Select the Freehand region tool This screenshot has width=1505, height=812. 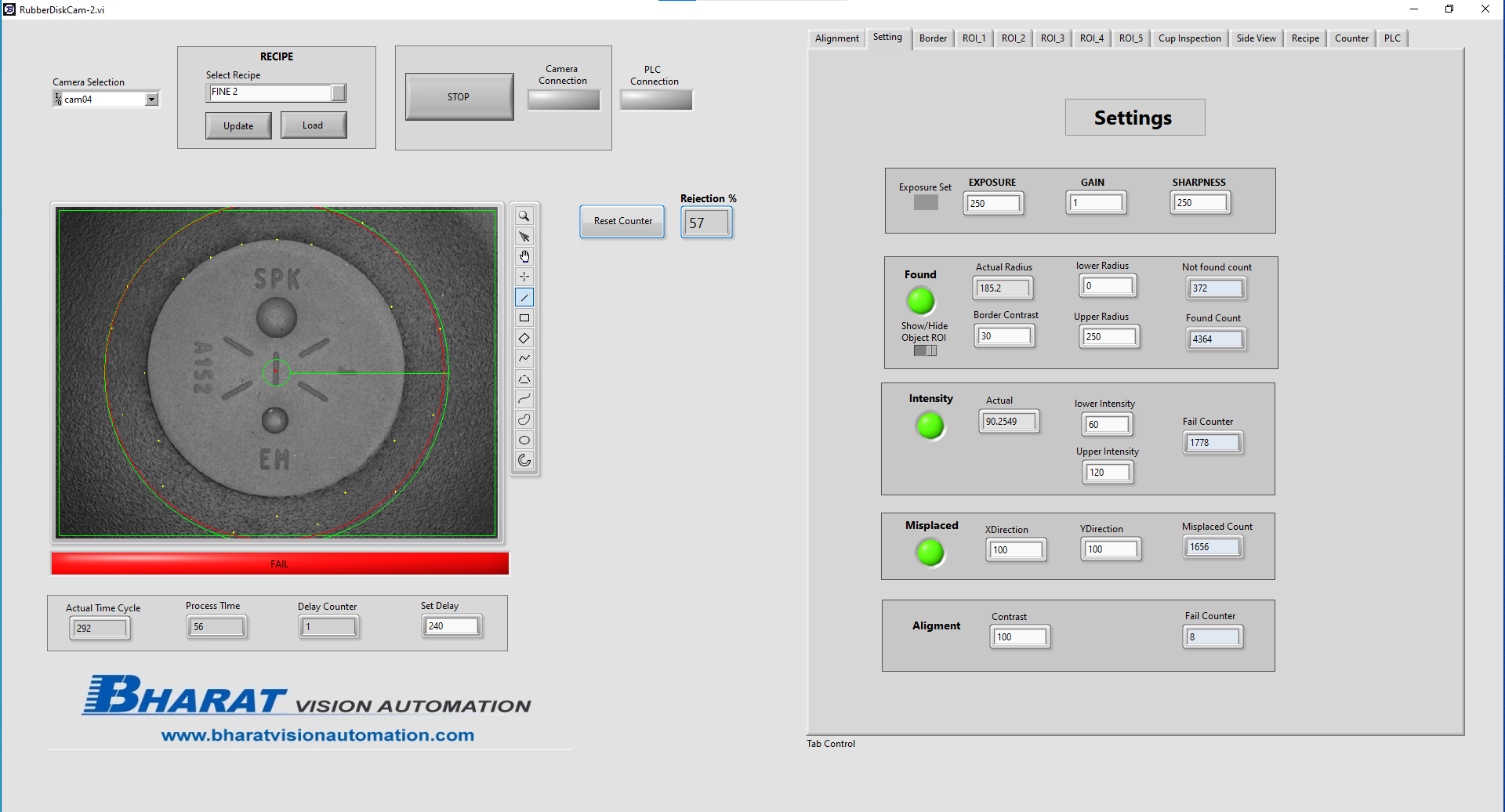[524, 419]
